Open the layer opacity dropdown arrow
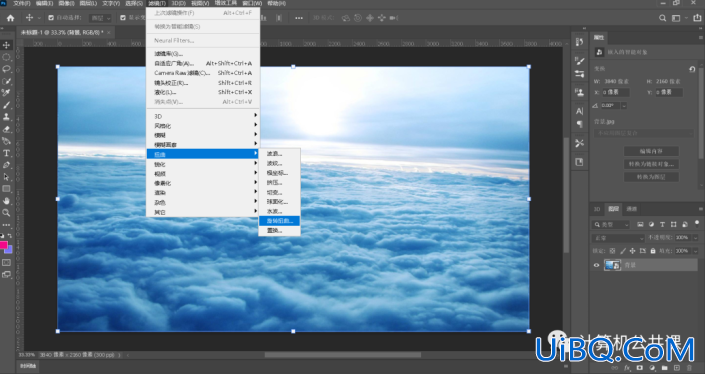 click(x=695, y=237)
